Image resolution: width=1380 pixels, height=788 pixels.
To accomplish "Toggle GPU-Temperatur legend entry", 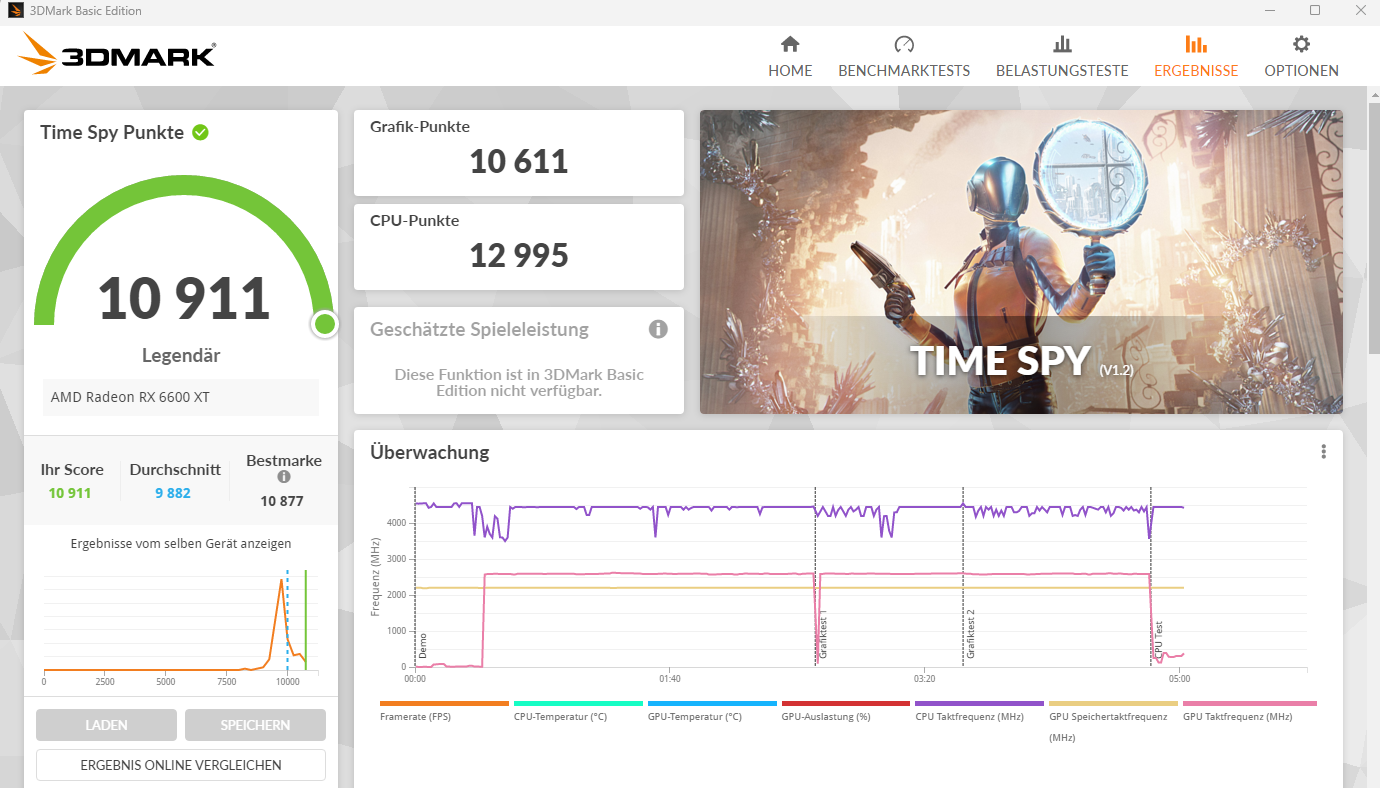I will click(x=712, y=711).
